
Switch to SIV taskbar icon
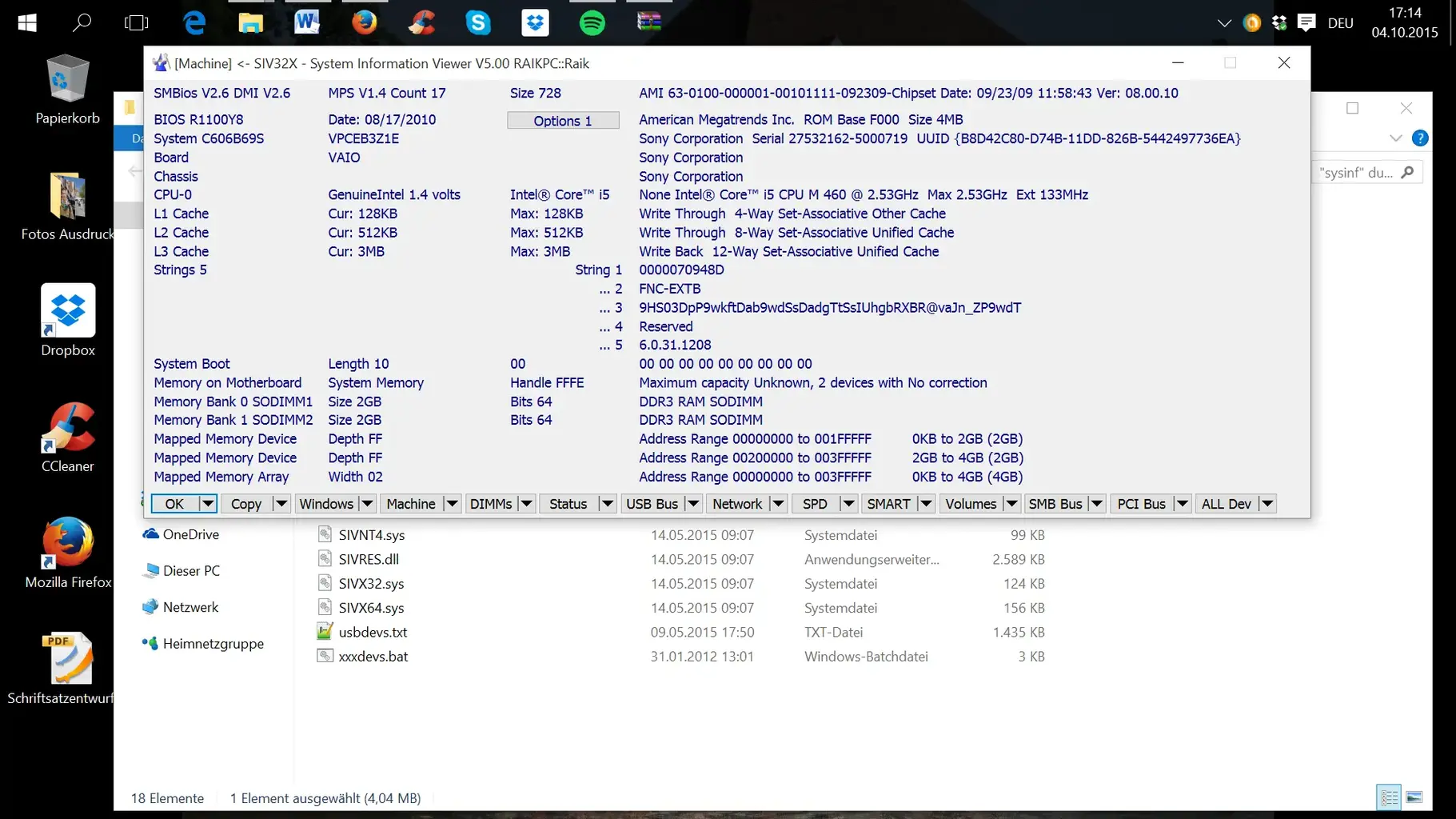[x=649, y=22]
